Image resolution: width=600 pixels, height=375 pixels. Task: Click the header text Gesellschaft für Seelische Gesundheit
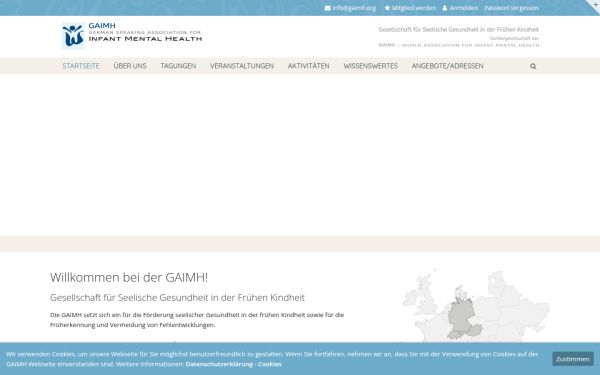458,29
